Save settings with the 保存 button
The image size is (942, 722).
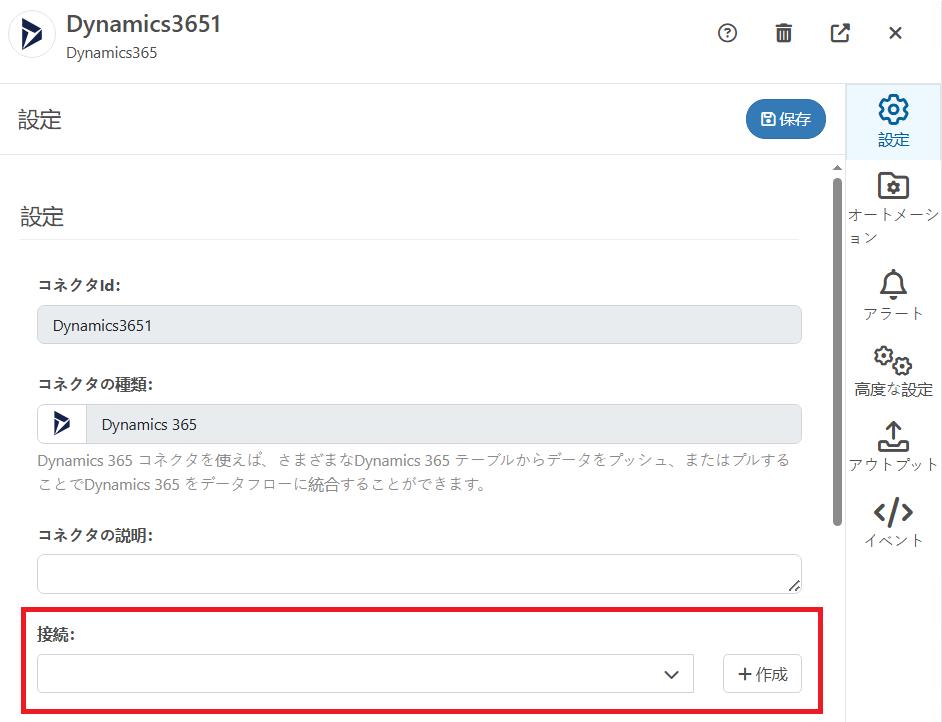pyautogui.click(x=785, y=119)
